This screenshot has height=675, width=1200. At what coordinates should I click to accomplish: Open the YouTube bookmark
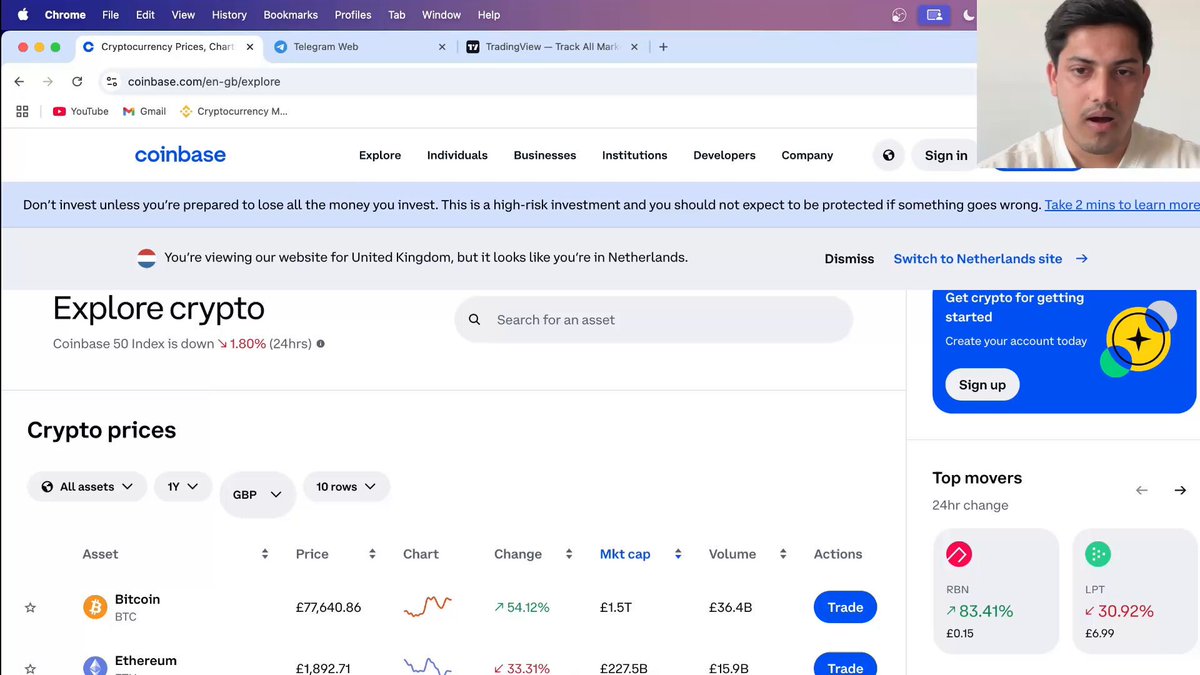click(80, 111)
